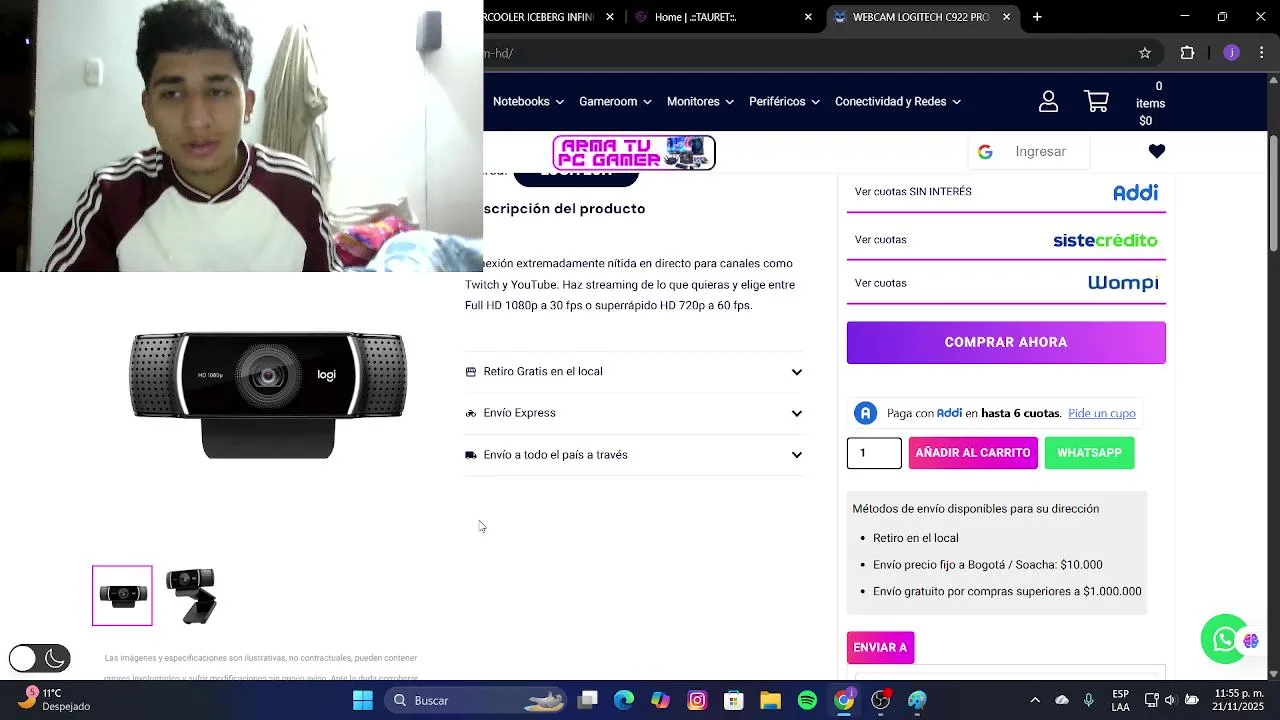Bookmark this page with the star icon
1280x720 pixels.
pyautogui.click(x=1145, y=53)
